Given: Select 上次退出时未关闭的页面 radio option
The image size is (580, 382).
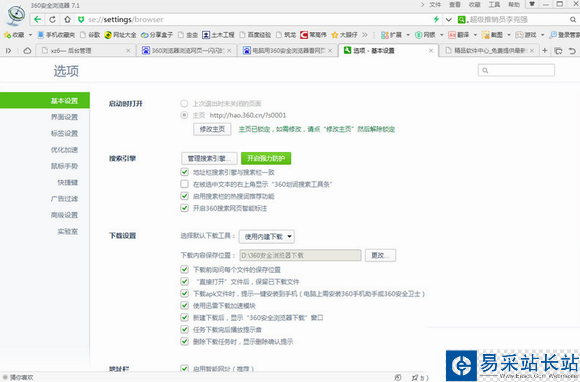Looking at the screenshot, I should click(184, 104).
